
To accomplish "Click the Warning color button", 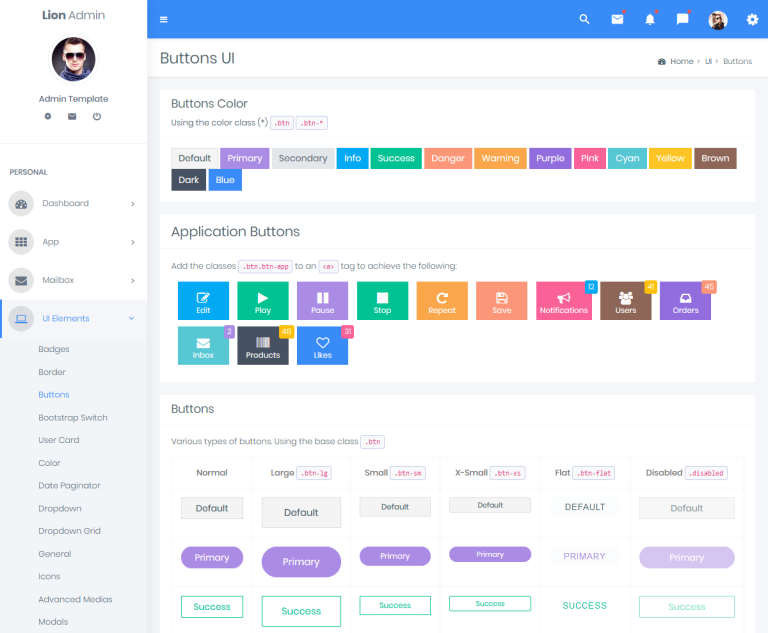I will tap(500, 158).
